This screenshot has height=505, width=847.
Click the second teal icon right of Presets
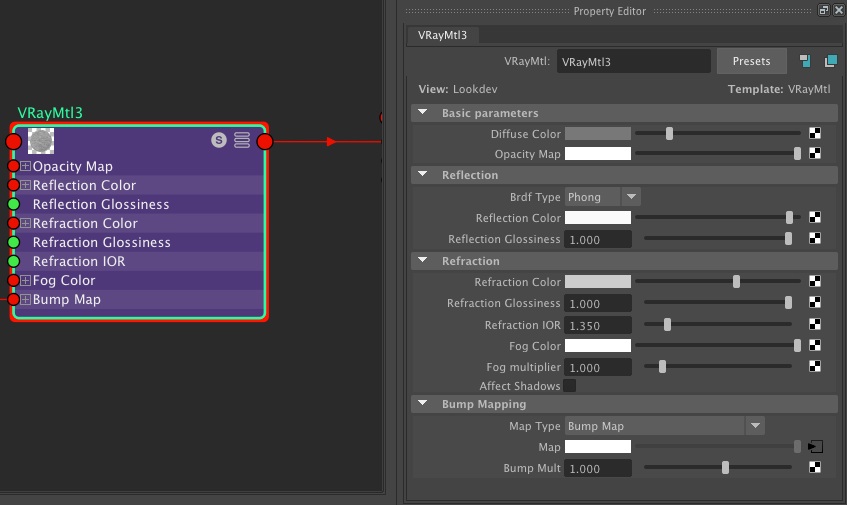coord(831,61)
